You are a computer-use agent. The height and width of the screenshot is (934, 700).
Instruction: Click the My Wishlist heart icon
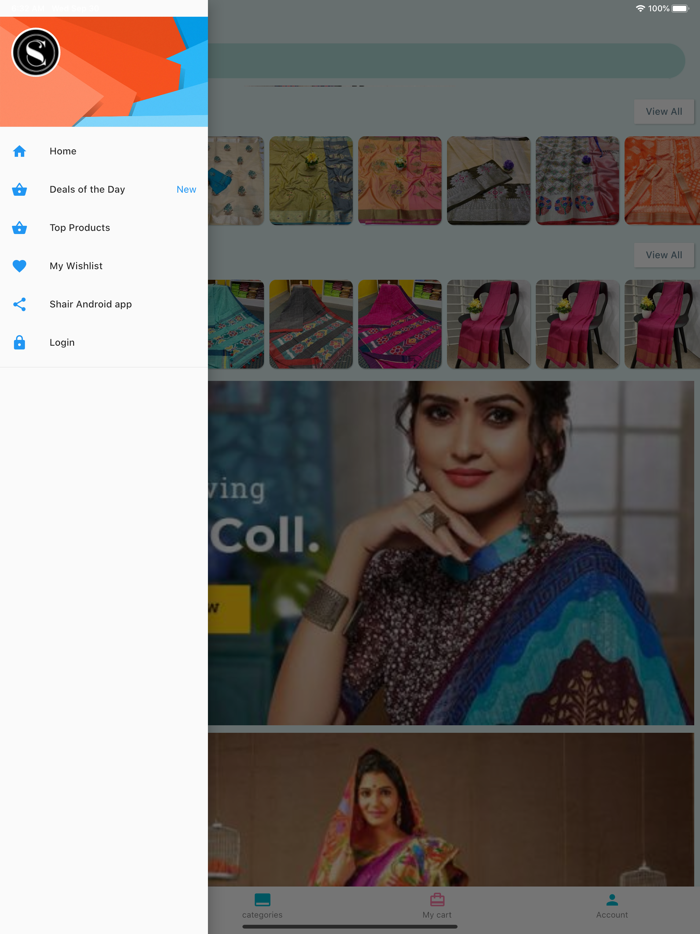tap(19, 266)
